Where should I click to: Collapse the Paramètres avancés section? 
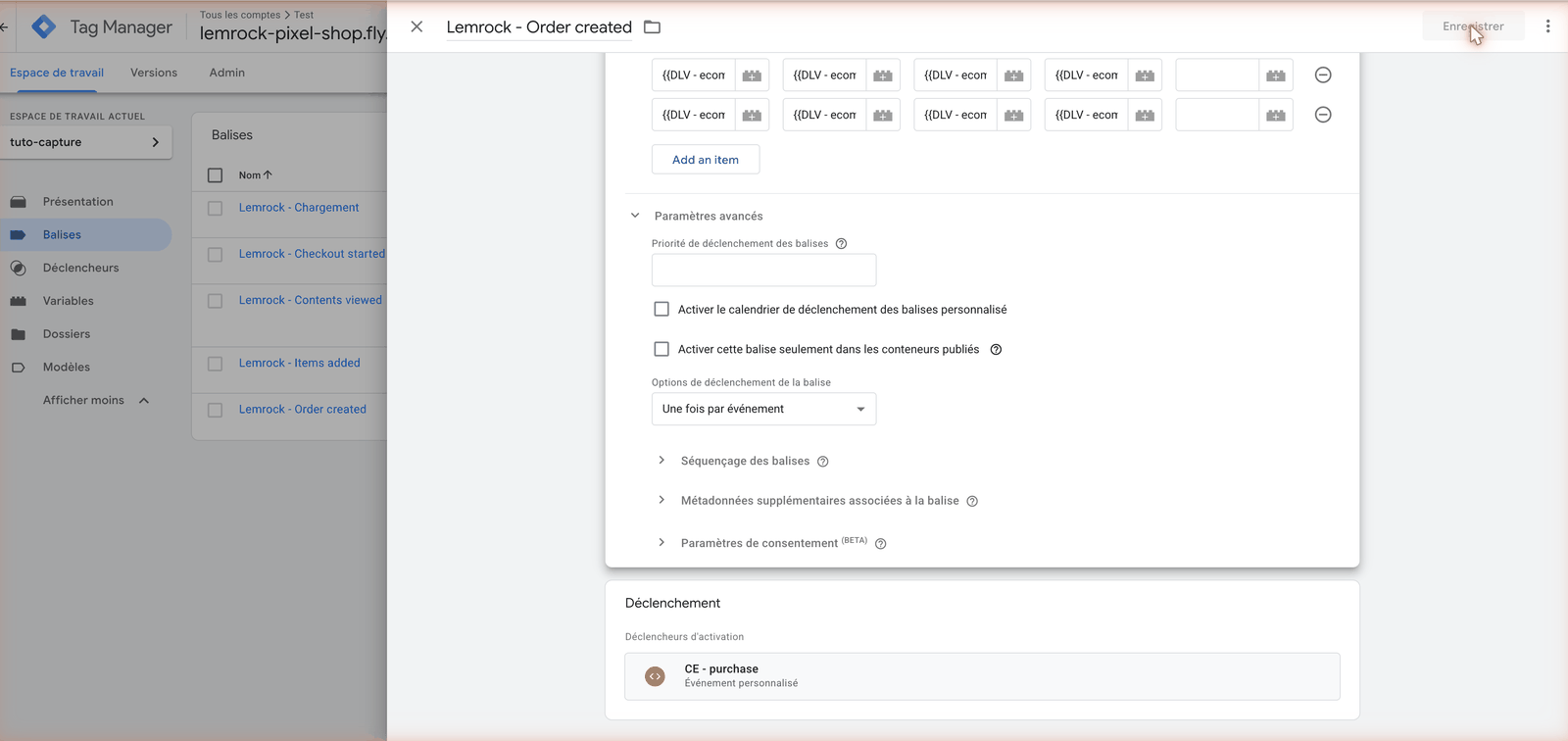(635, 216)
